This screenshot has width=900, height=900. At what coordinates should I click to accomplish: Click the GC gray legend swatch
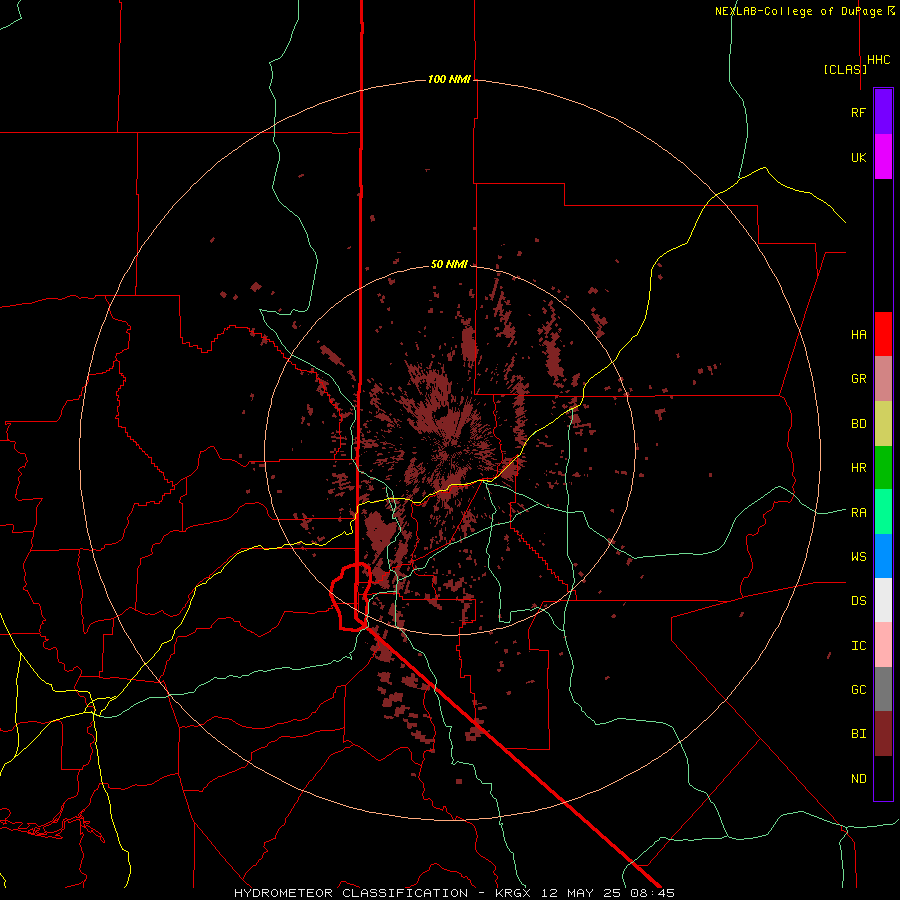pyautogui.click(x=883, y=689)
